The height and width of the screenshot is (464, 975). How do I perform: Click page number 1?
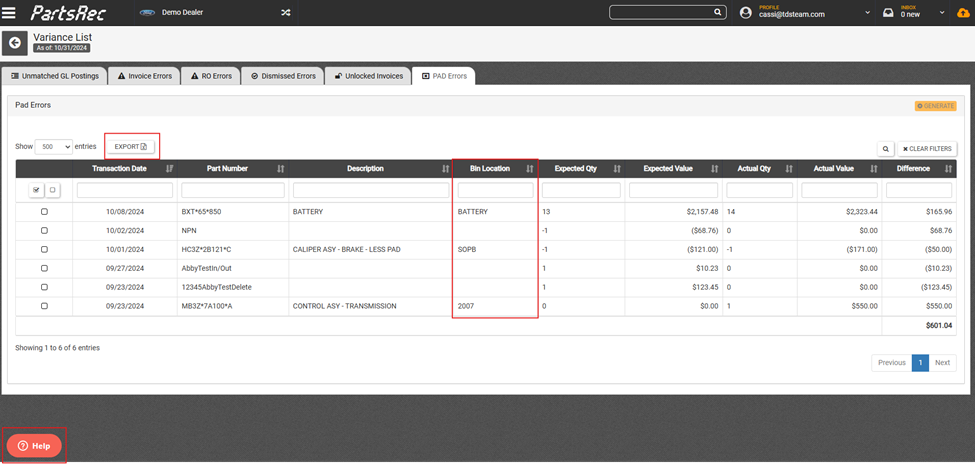[x=920, y=363]
